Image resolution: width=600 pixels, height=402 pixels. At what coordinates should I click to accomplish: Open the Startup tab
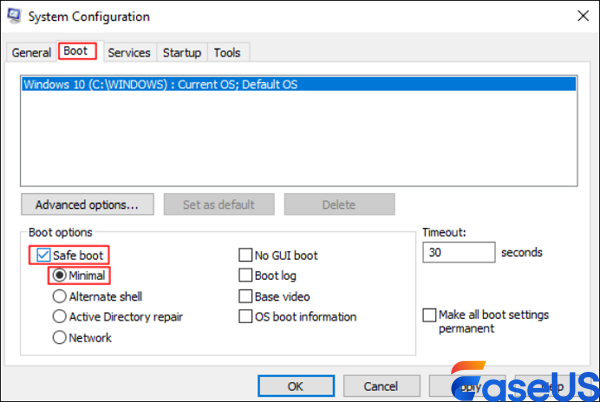(181, 52)
